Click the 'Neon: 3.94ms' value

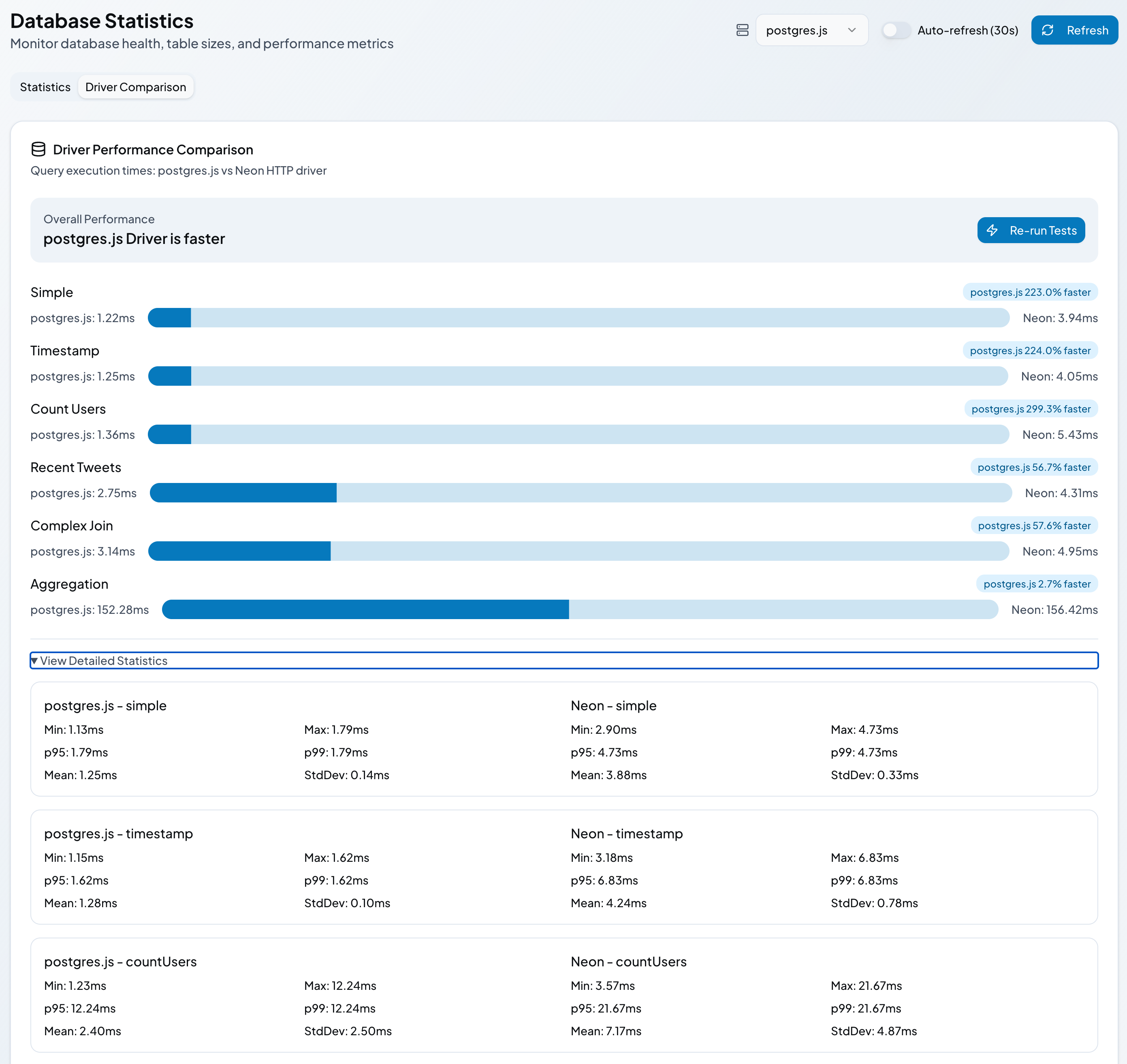(1060, 318)
